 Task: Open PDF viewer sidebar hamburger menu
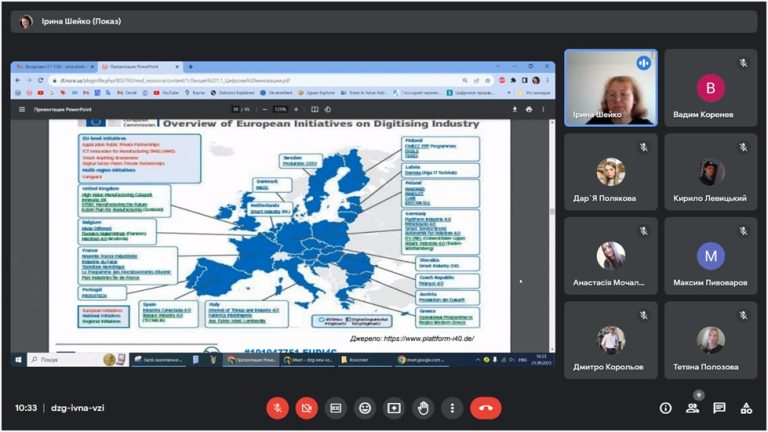point(22,109)
